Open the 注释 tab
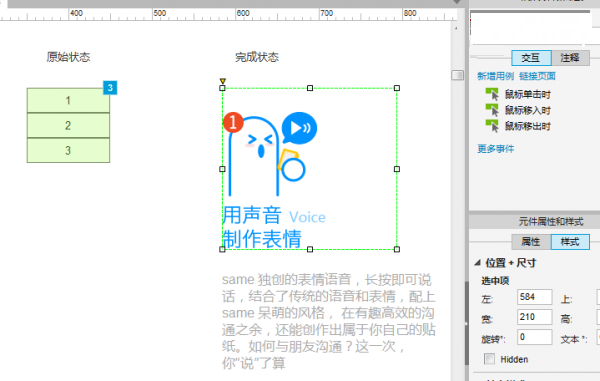Image resolution: width=600 pixels, height=381 pixels. click(x=570, y=58)
